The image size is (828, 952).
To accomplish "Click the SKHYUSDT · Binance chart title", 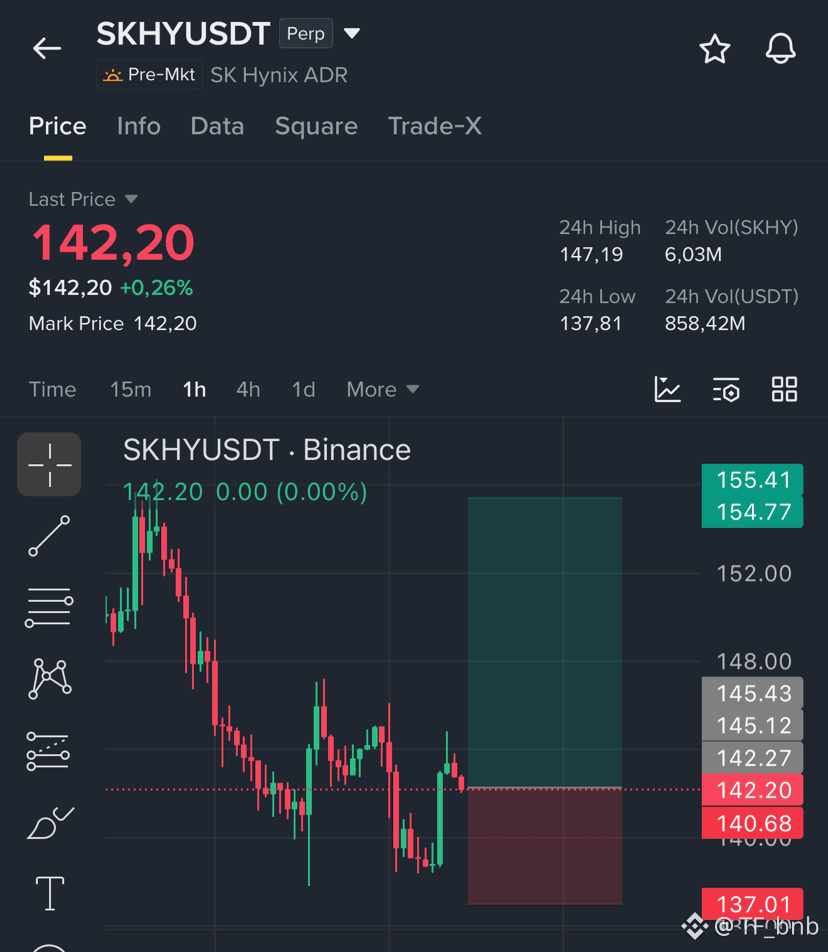I will coord(267,450).
